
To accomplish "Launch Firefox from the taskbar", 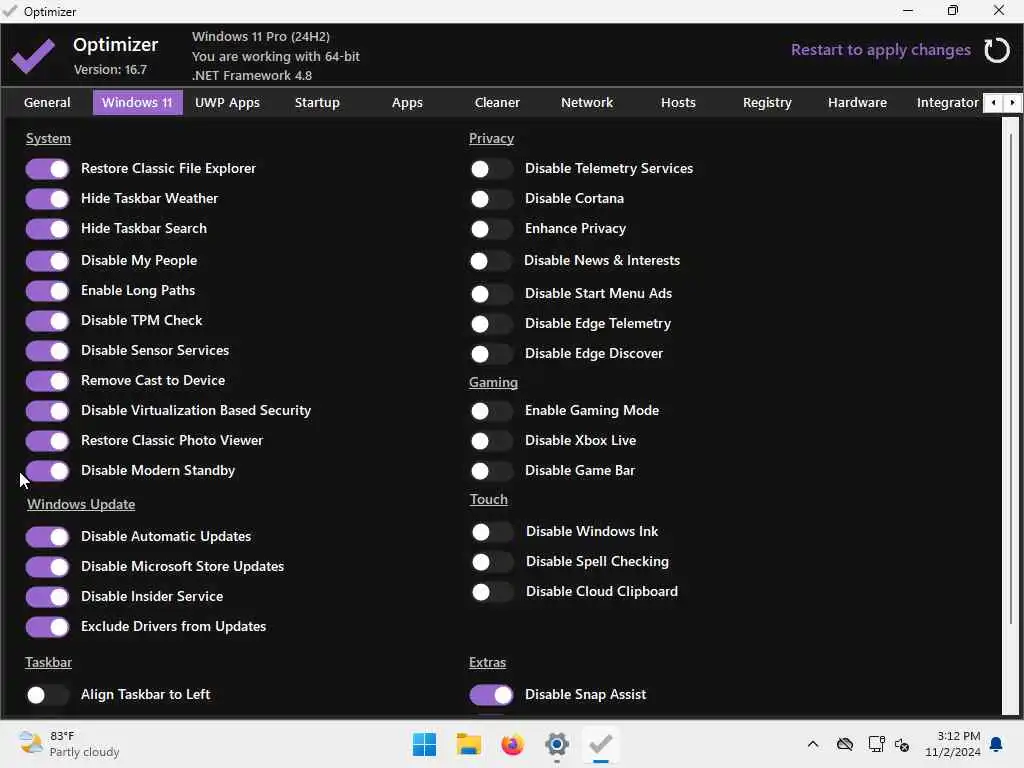I will click(x=513, y=744).
